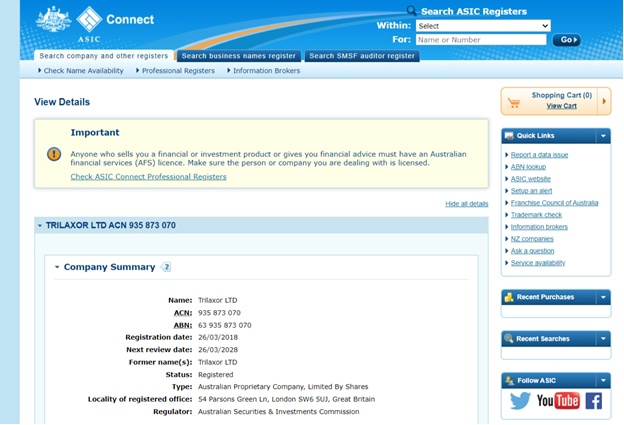Open the Setup an alert link

coord(531,191)
